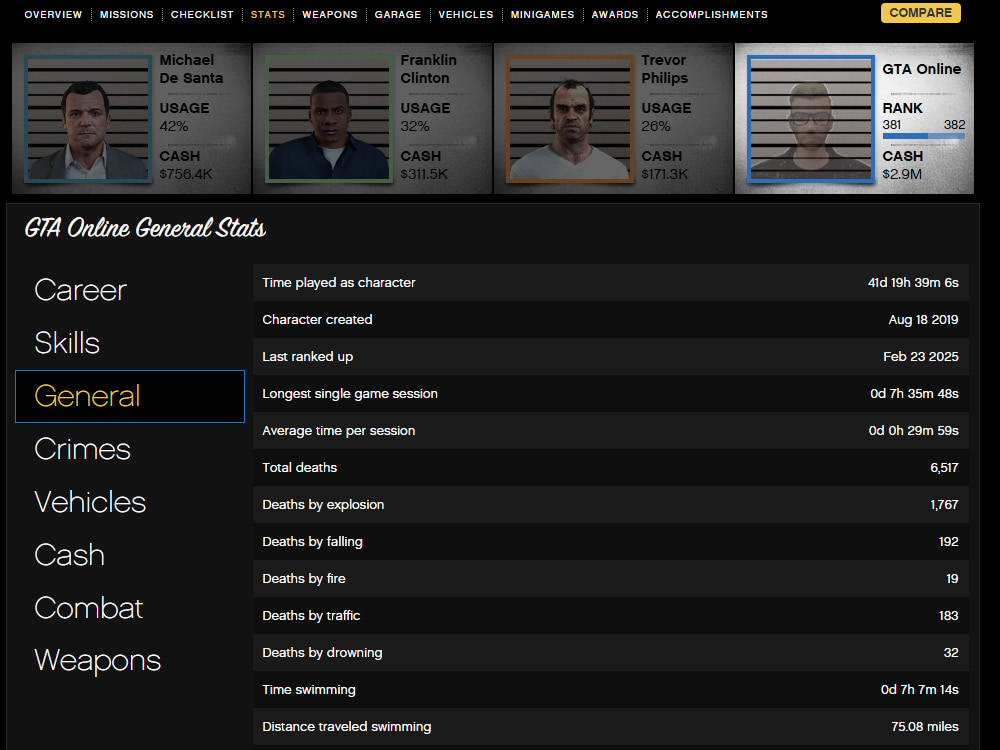Click Michael De Santa's name label
The width and height of the screenshot is (1000, 750).
click(191, 69)
